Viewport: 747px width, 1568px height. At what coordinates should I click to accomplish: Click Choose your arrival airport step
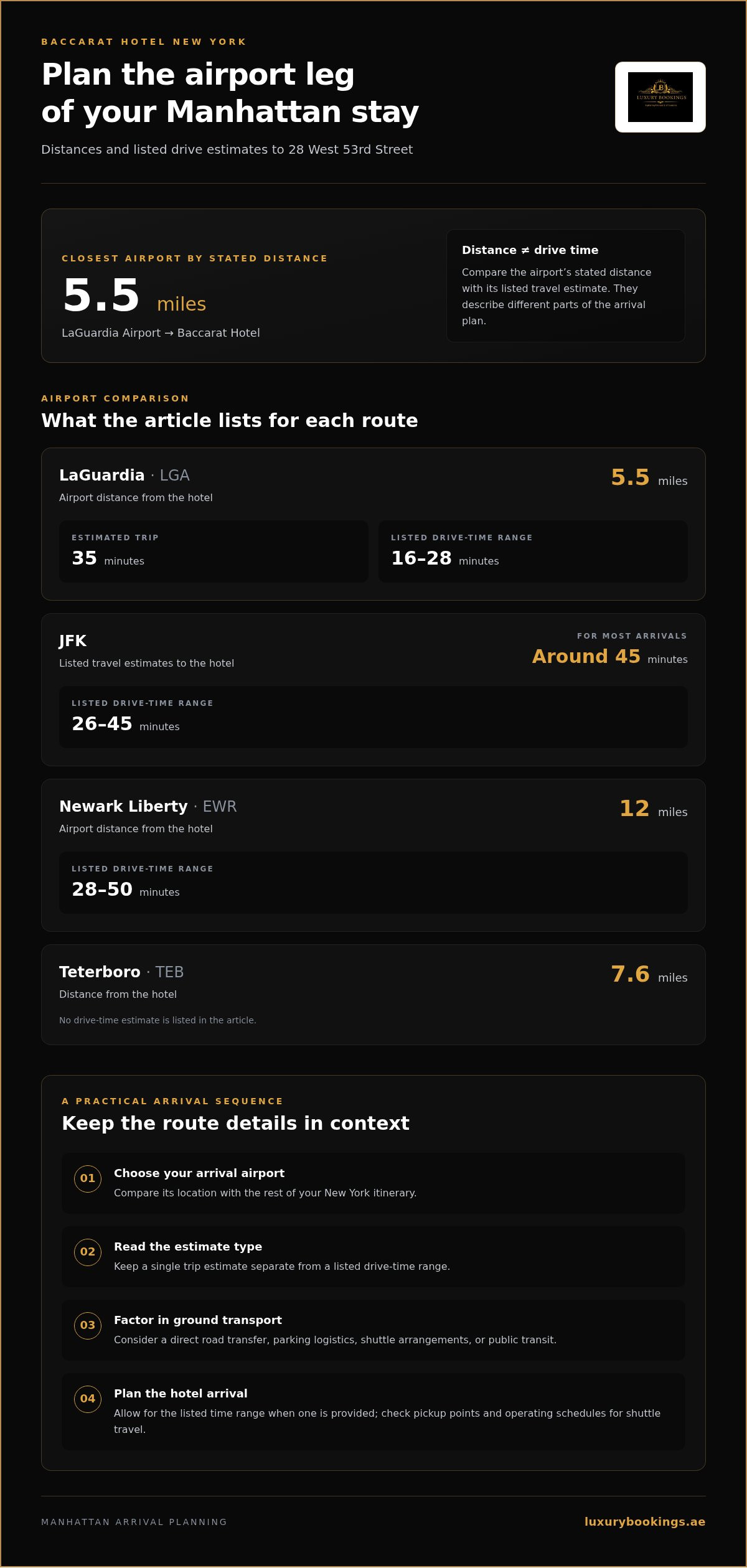click(x=374, y=1183)
